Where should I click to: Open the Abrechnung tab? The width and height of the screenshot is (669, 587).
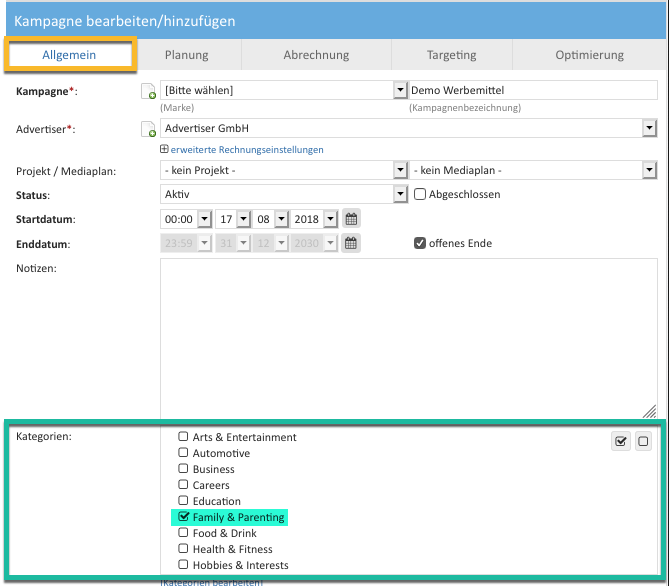tap(316, 55)
